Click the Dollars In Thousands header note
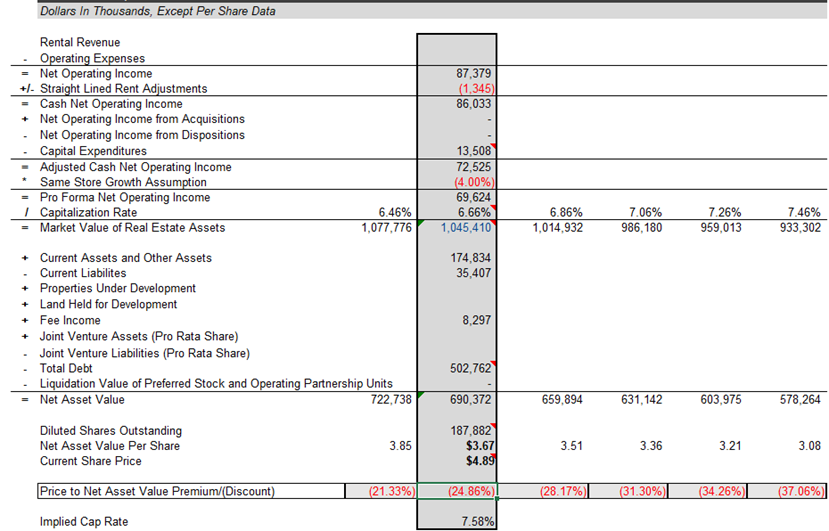 pyautogui.click(x=158, y=11)
